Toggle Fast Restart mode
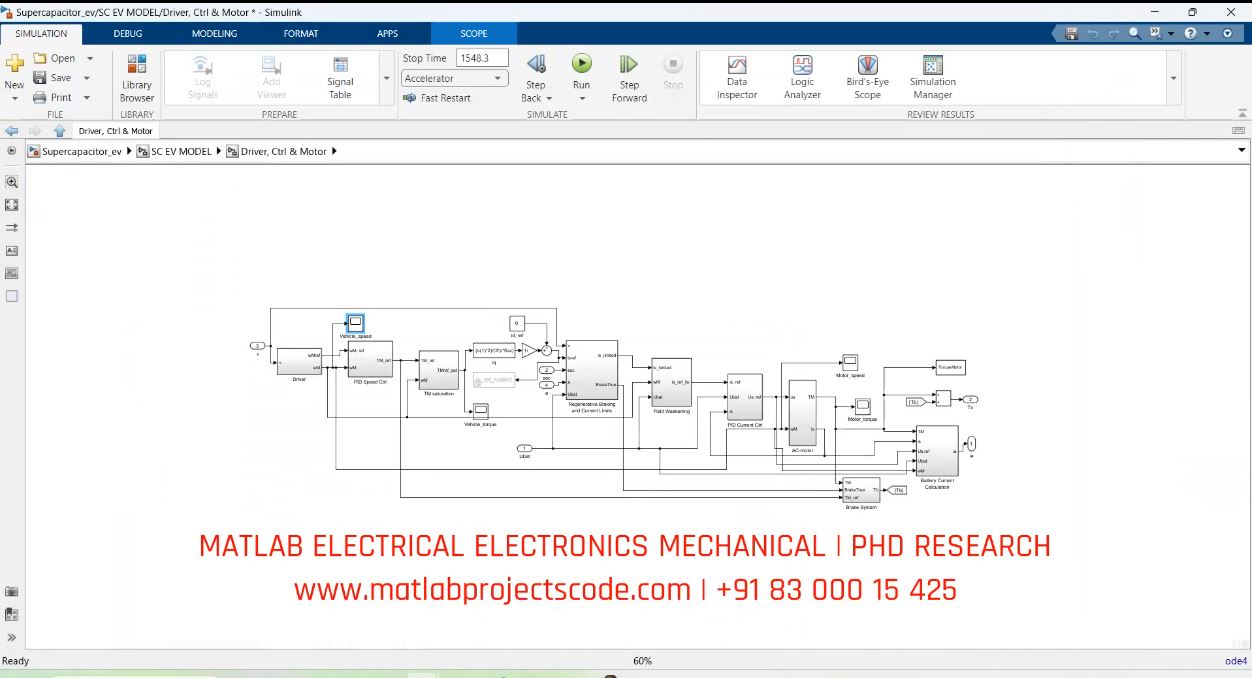This screenshot has height=678, width=1252. click(x=437, y=98)
